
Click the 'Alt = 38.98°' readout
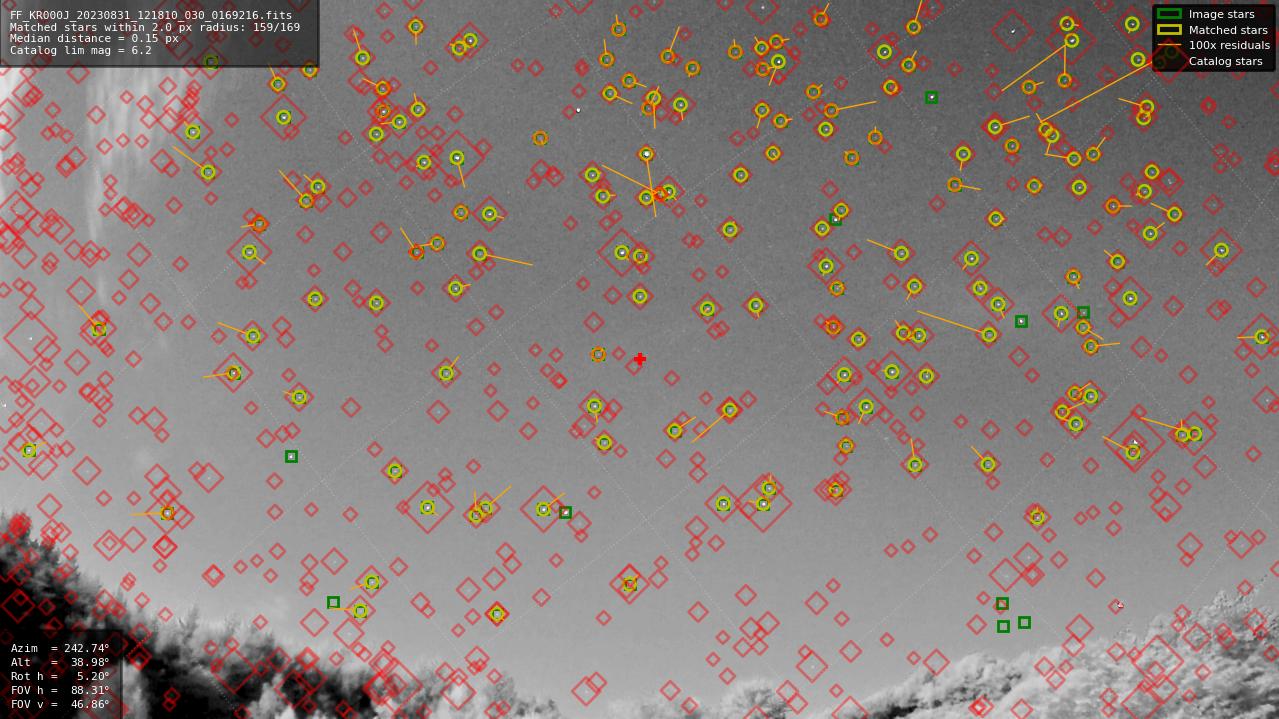pos(60,662)
